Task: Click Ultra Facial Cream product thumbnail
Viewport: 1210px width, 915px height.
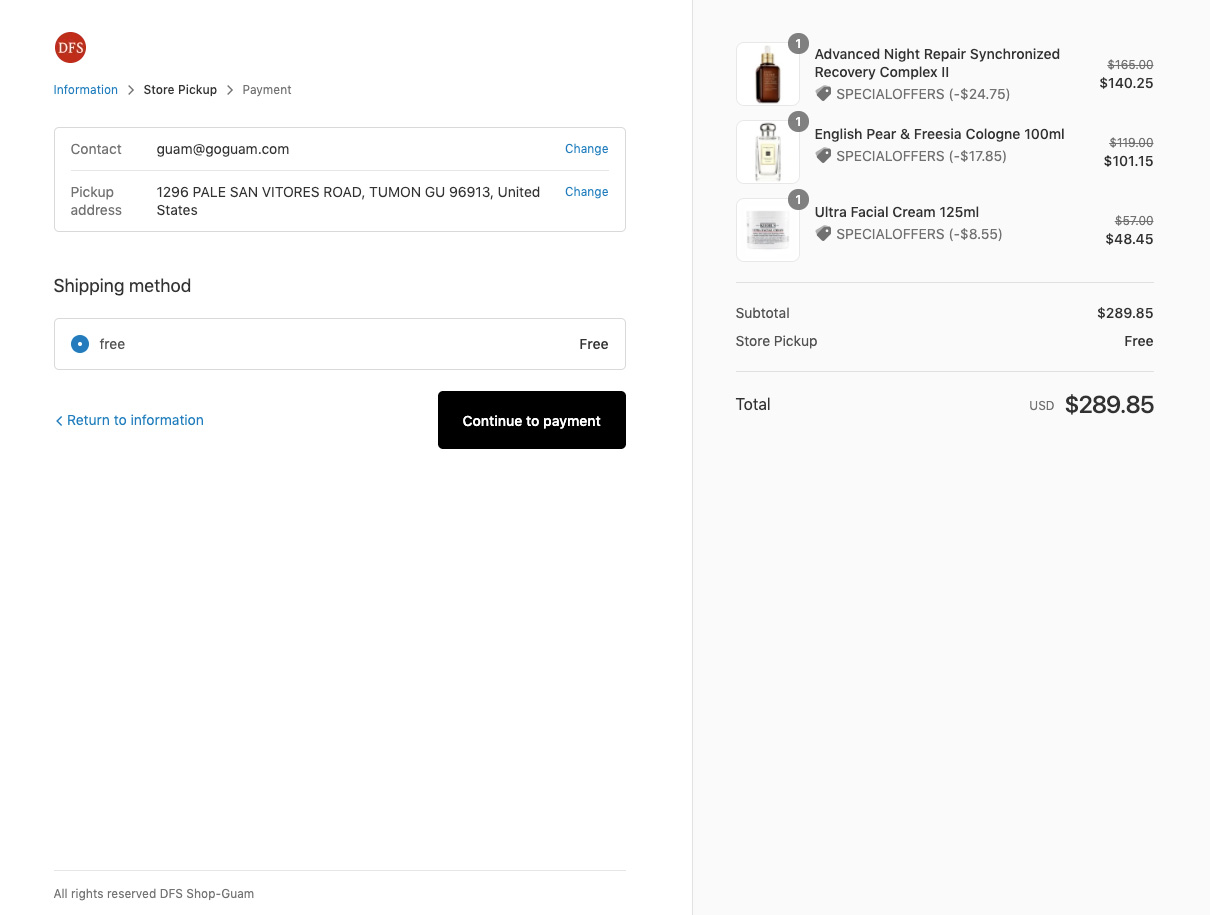Action: pos(768,230)
